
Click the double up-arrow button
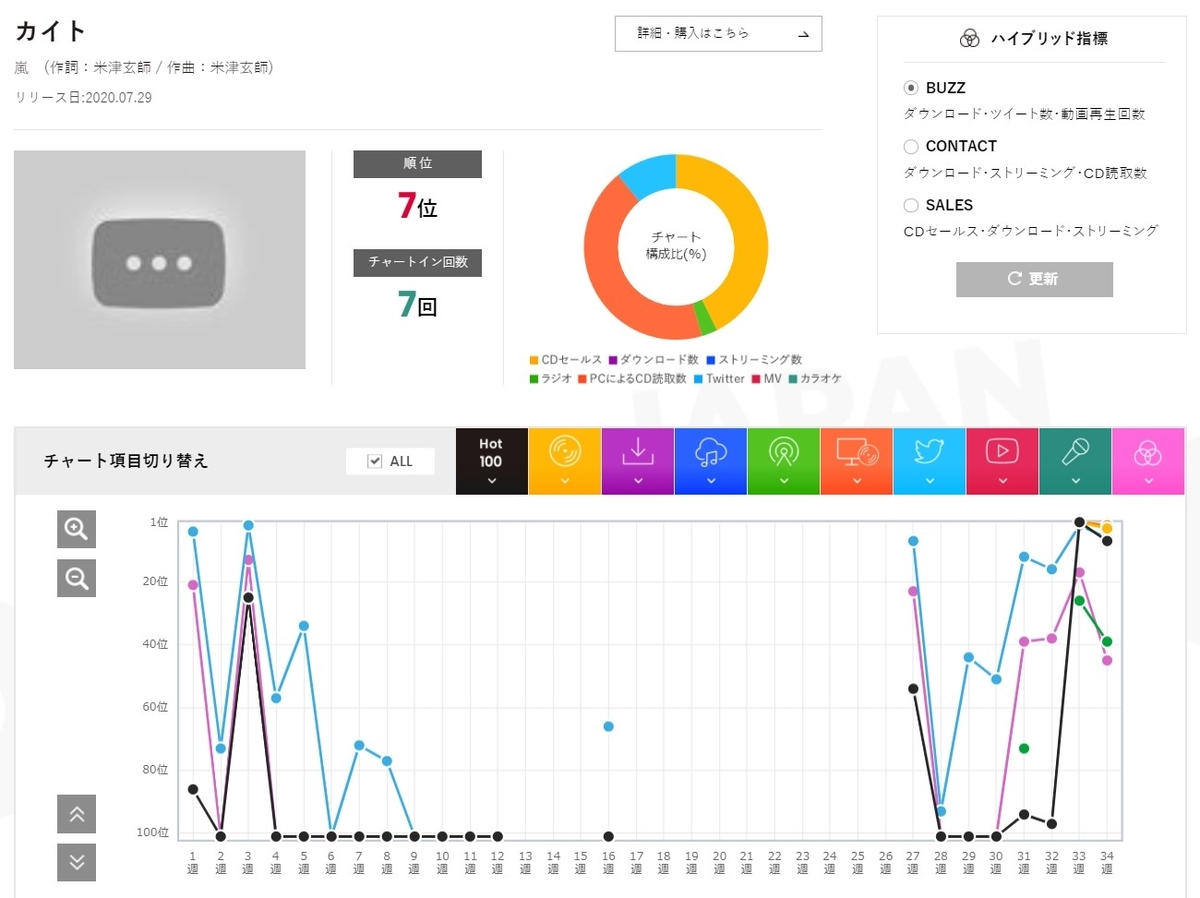(77, 814)
